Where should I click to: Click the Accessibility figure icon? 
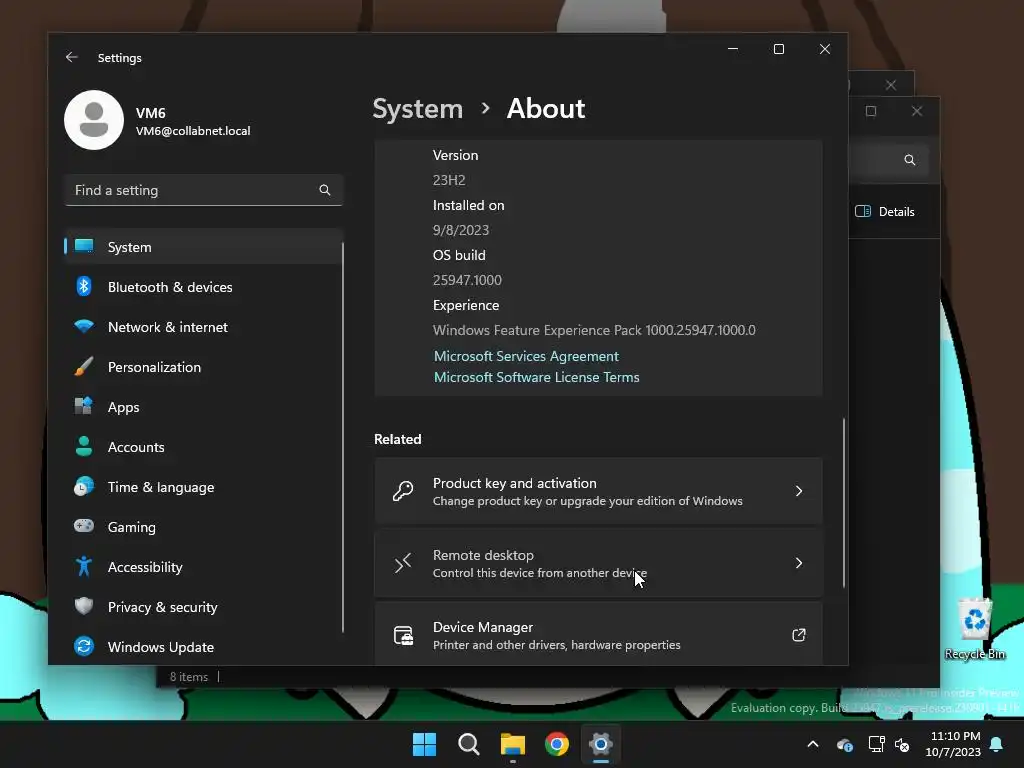(84, 566)
